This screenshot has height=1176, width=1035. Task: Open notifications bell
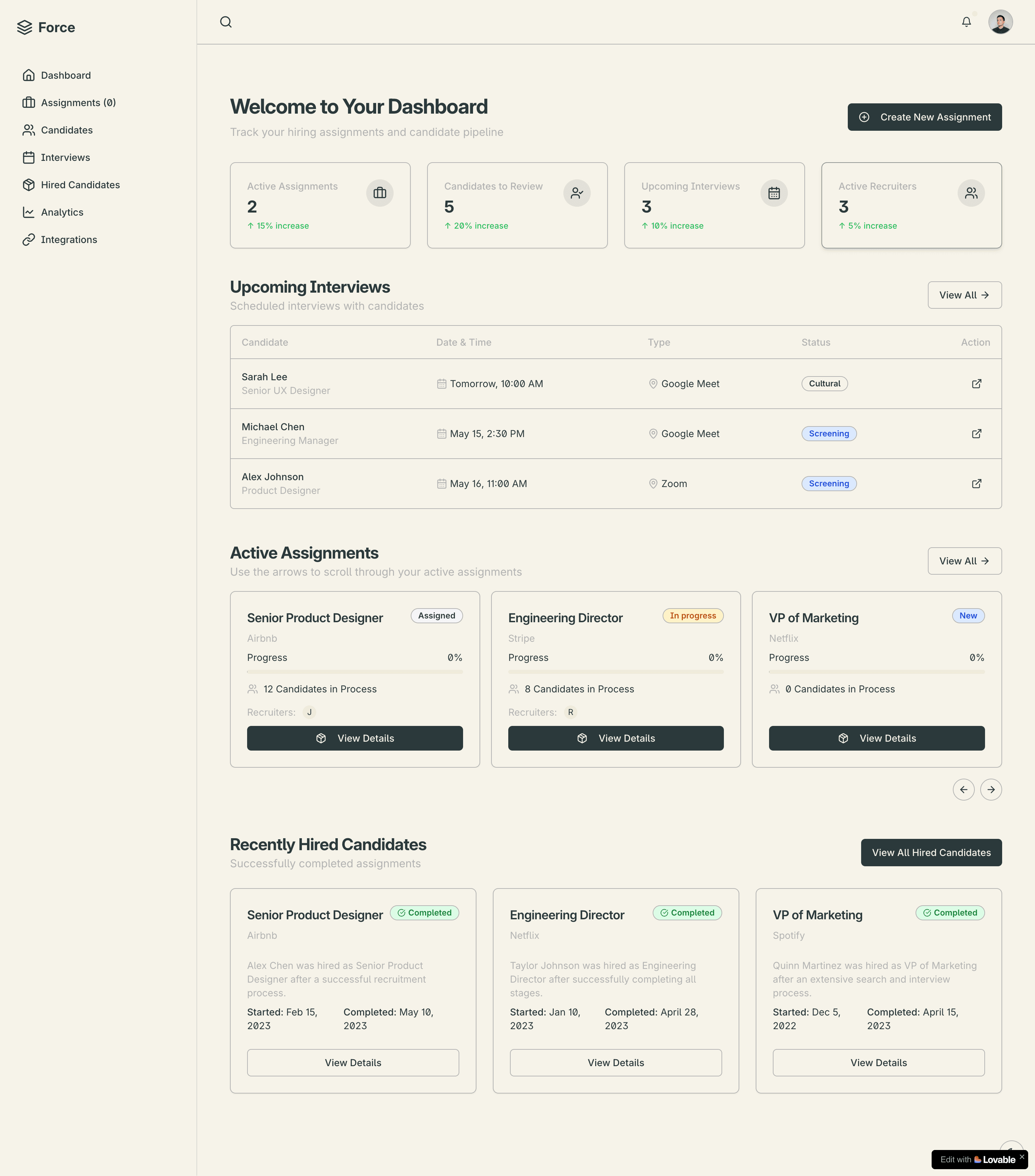click(966, 22)
